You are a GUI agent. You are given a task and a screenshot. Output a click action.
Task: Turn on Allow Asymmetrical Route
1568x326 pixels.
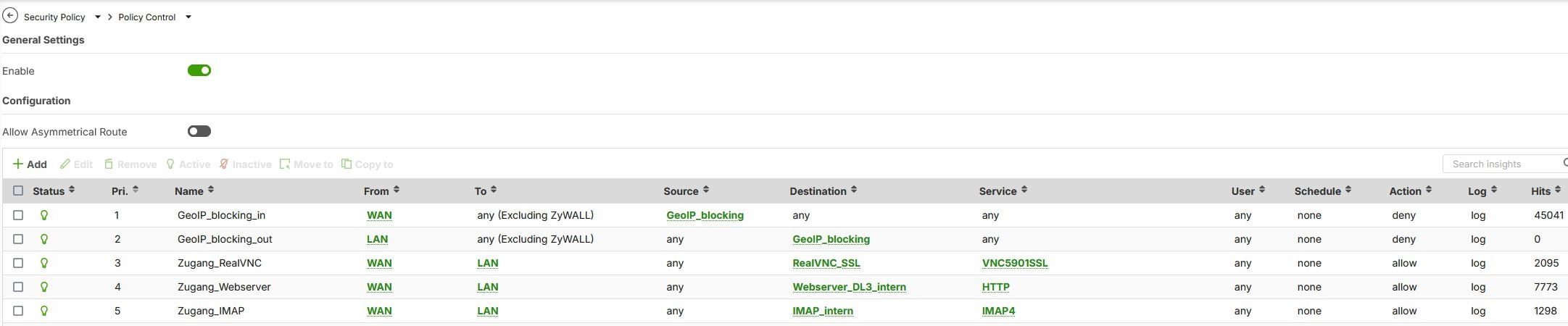(199, 131)
